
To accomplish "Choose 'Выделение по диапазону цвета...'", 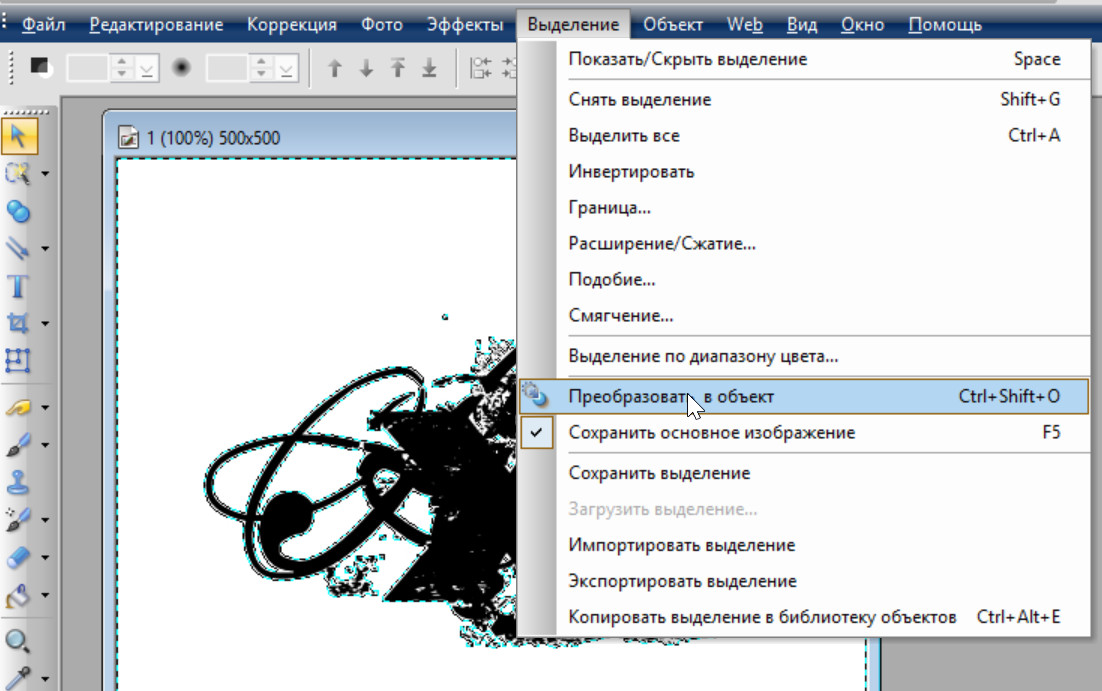I will pos(804,356).
